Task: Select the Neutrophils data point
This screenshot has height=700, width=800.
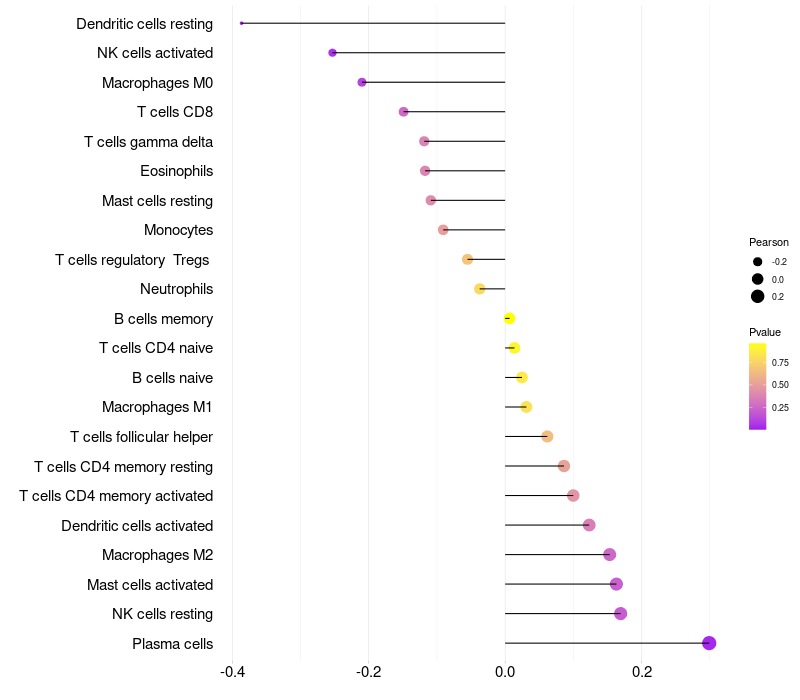Action: point(480,289)
